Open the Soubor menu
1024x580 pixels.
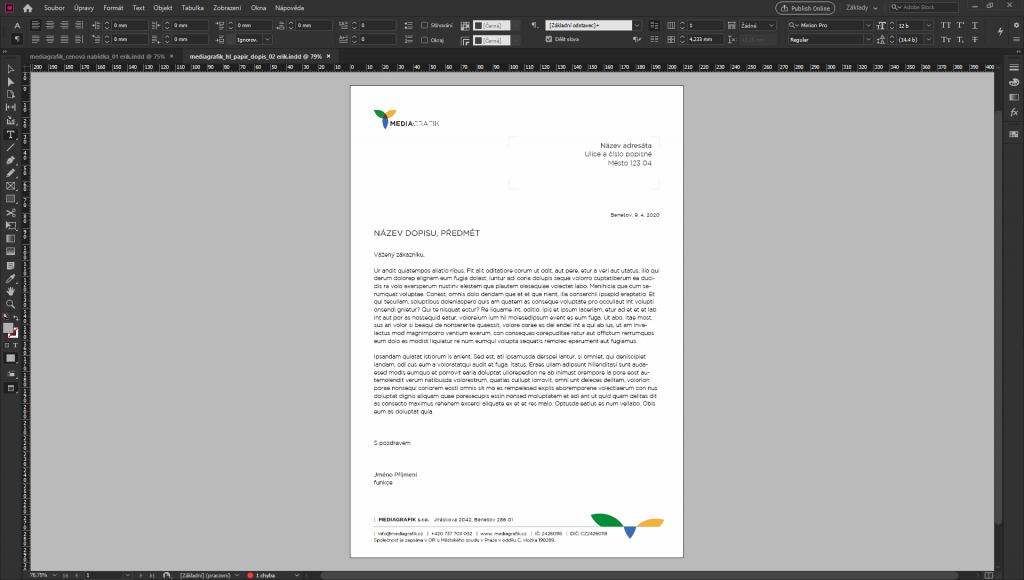54,8
